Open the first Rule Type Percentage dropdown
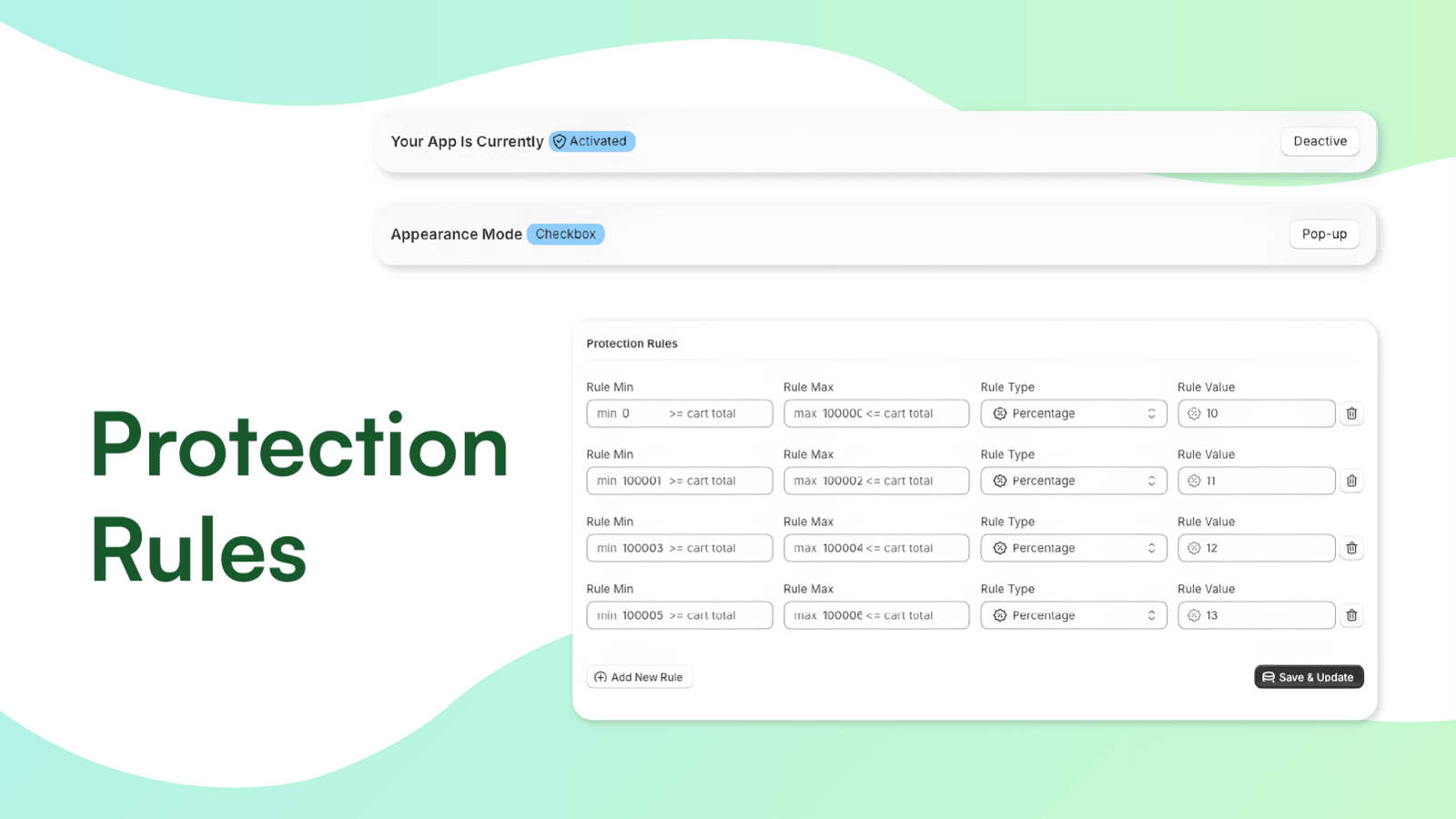 pyautogui.click(x=1074, y=413)
